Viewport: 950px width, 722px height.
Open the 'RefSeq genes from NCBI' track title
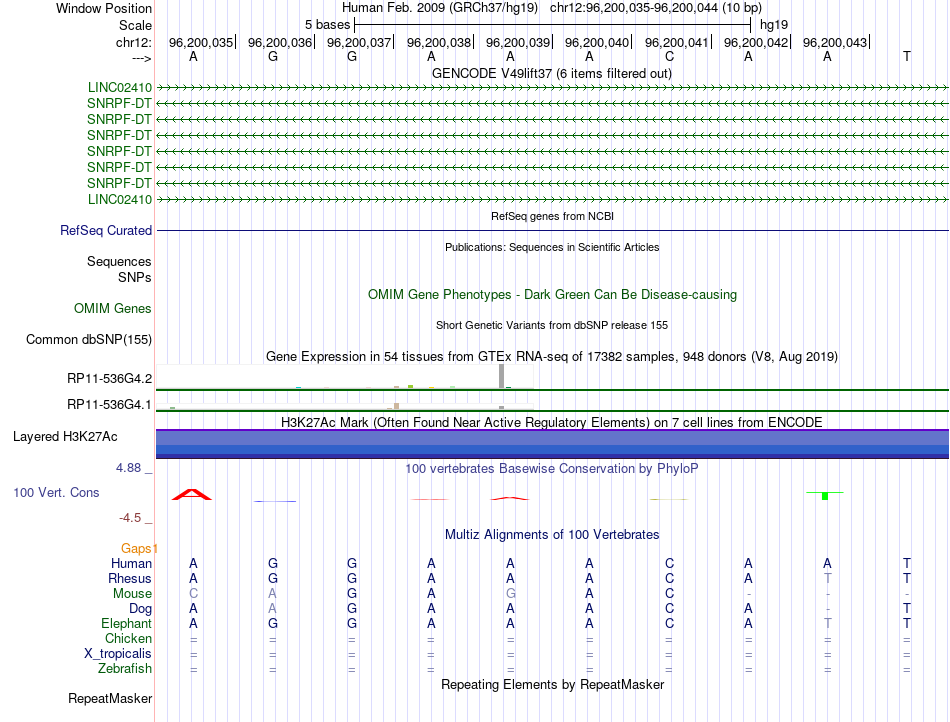point(552,216)
